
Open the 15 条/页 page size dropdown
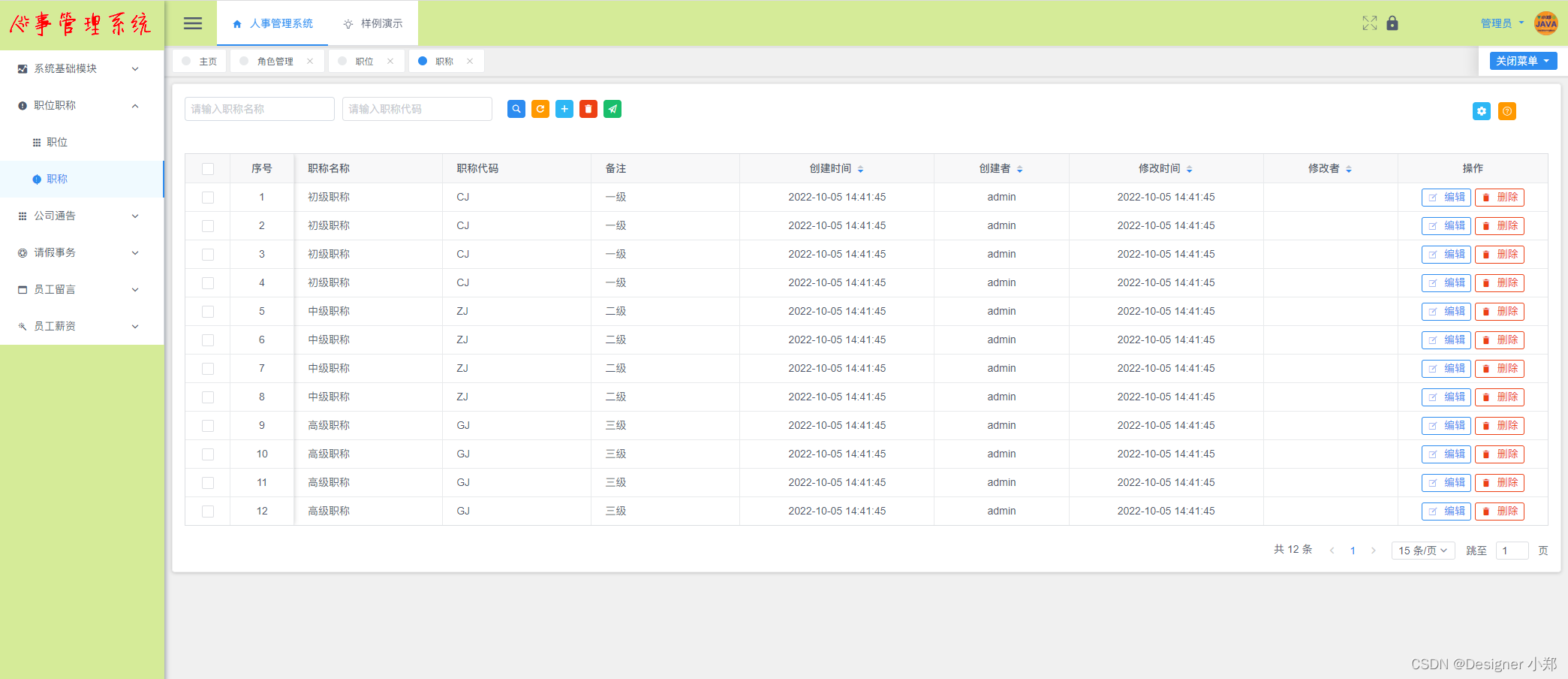tap(1422, 551)
